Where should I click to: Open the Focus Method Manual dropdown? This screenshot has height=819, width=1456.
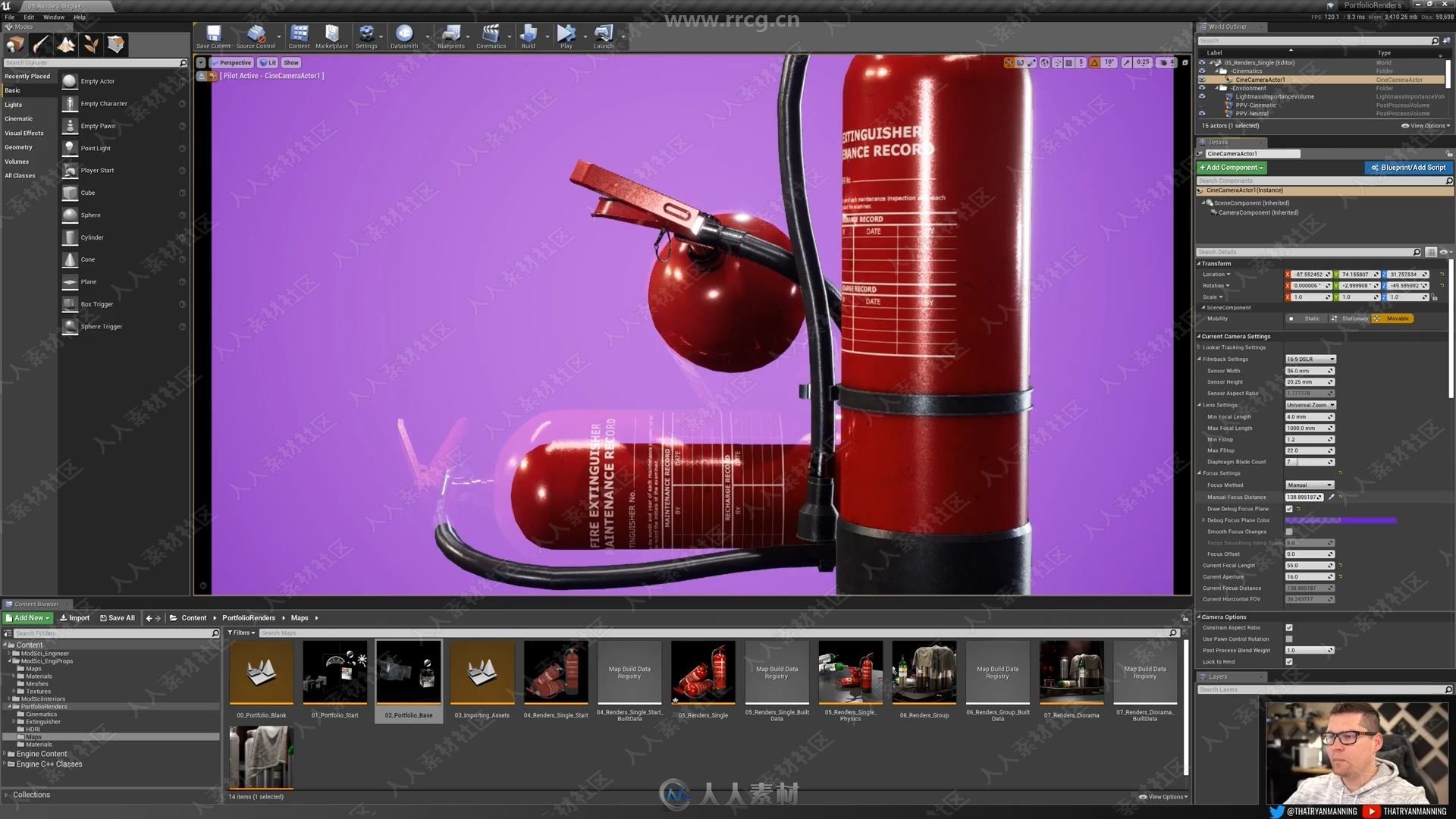click(x=1310, y=485)
